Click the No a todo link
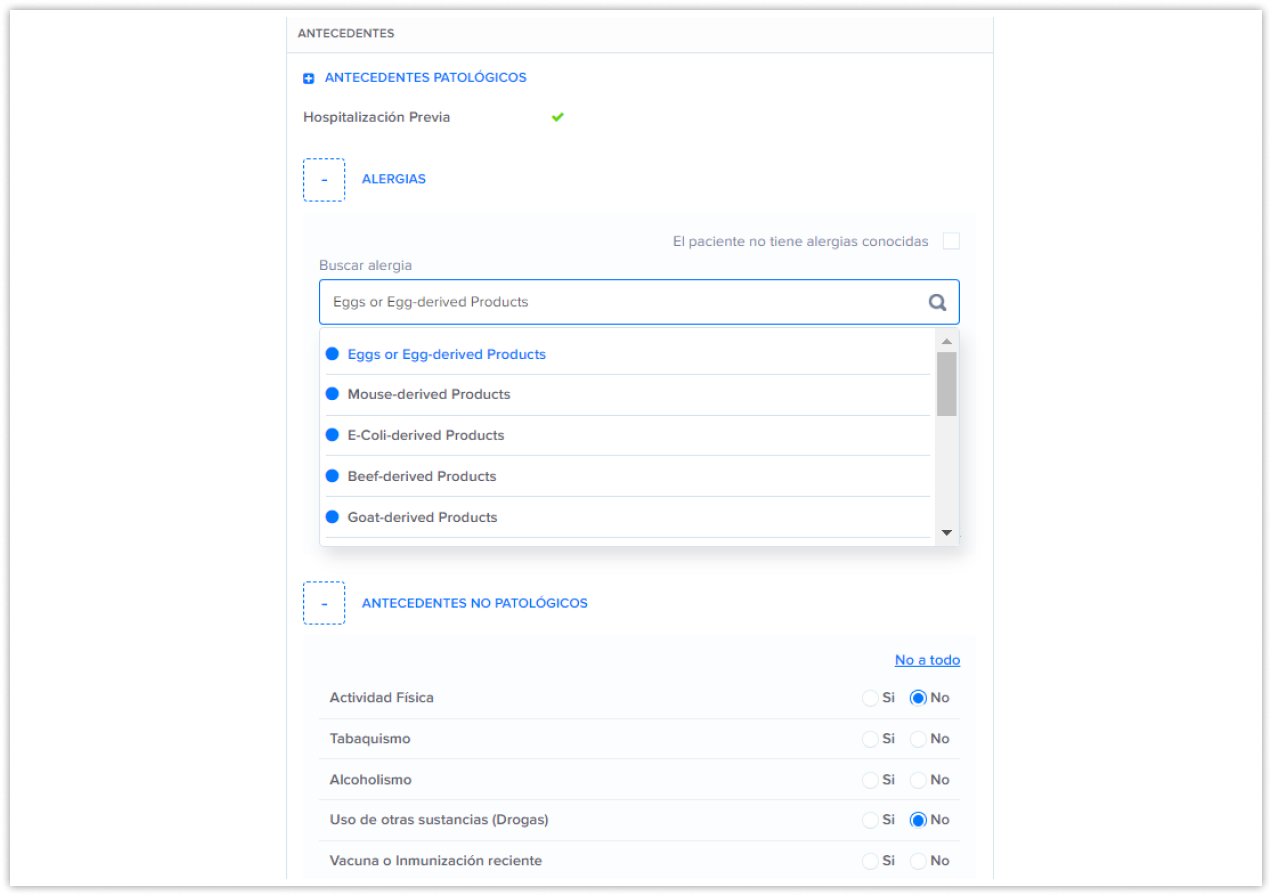The height and width of the screenshot is (896, 1272). [x=927, y=660]
